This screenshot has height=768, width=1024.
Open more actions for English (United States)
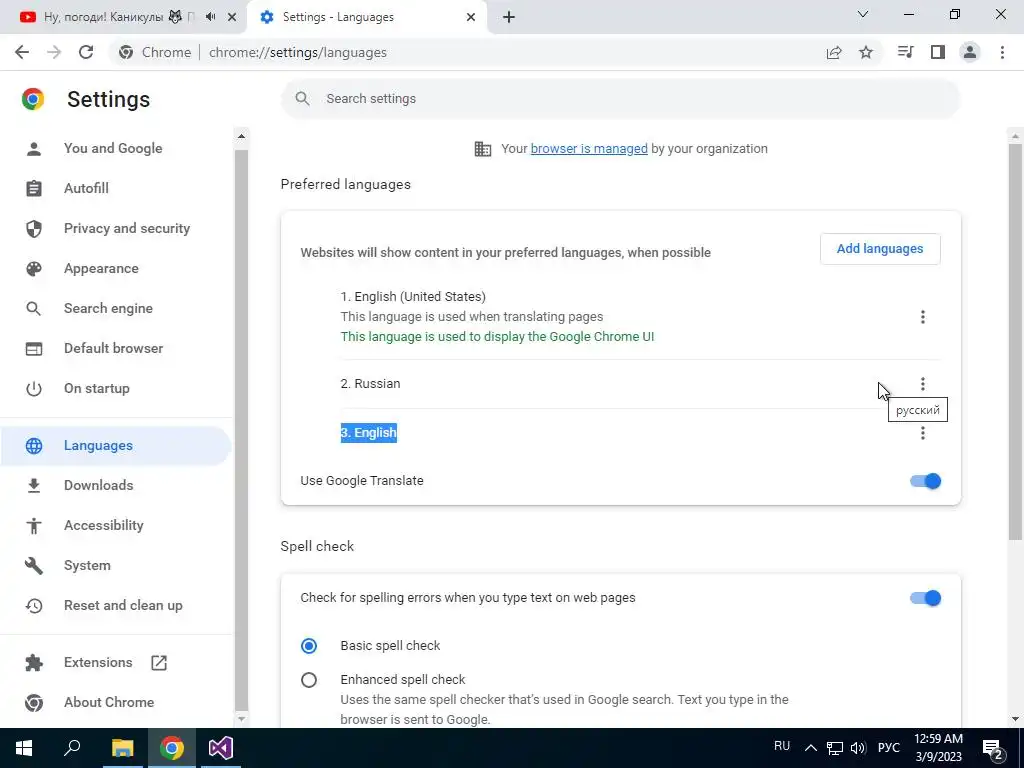click(923, 317)
